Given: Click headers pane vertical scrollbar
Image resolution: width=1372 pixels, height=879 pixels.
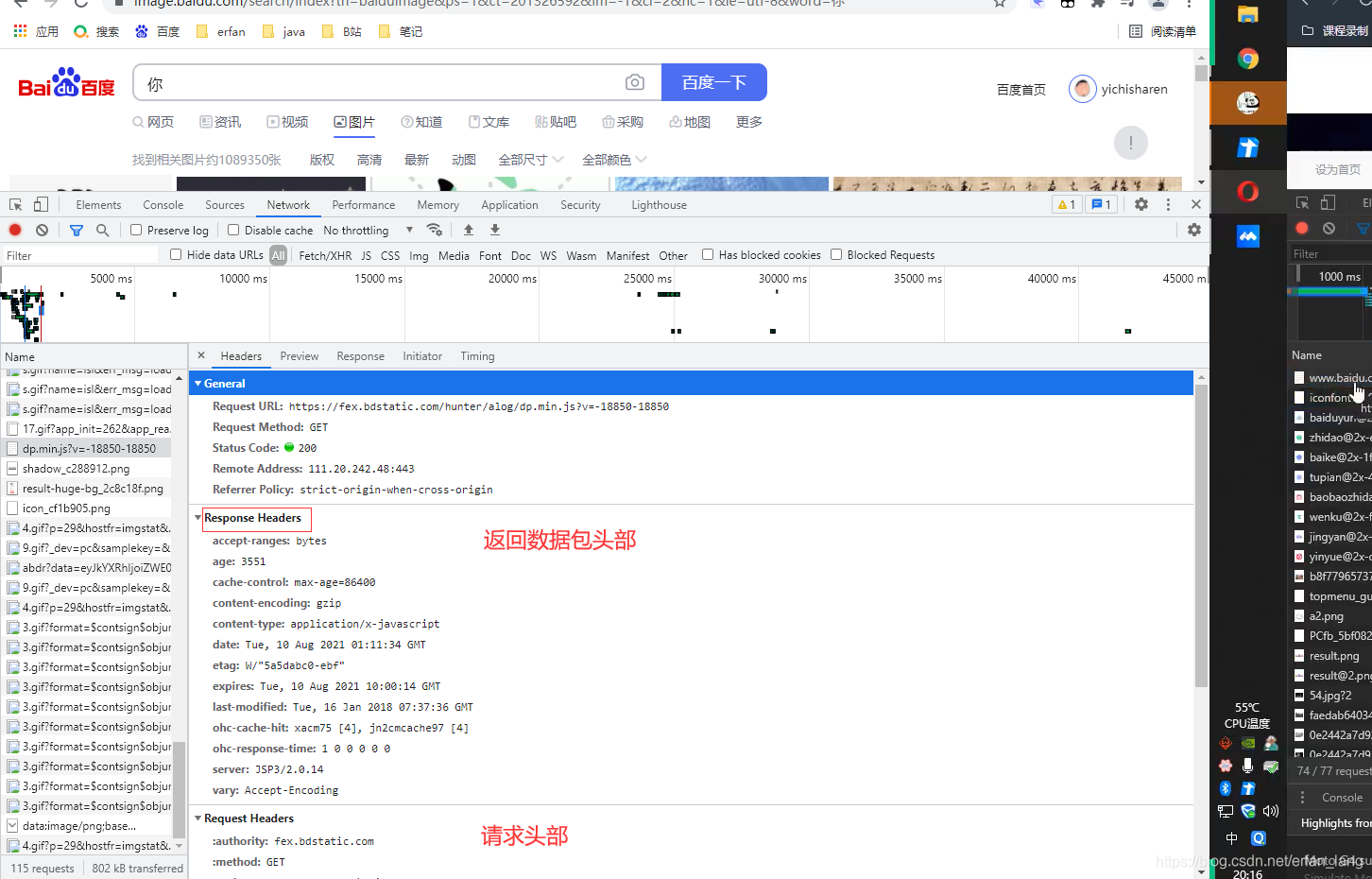Looking at the screenshot, I should tap(1201, 535).
